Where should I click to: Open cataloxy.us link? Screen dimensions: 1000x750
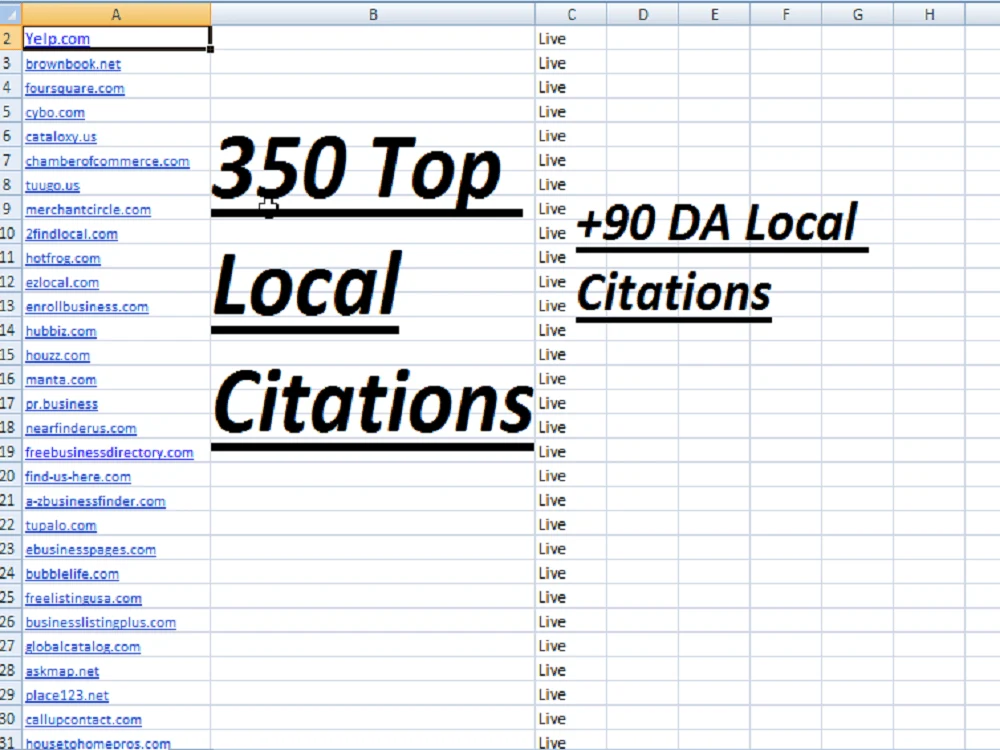[x=61, y=137]
